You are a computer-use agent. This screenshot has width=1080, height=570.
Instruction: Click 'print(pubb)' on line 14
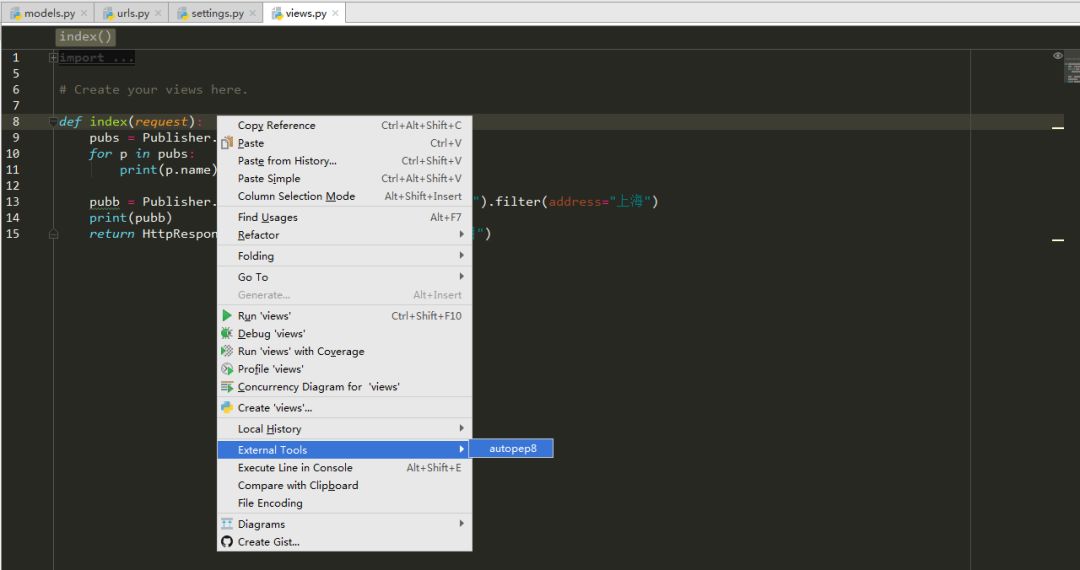[x=130, y=218]
